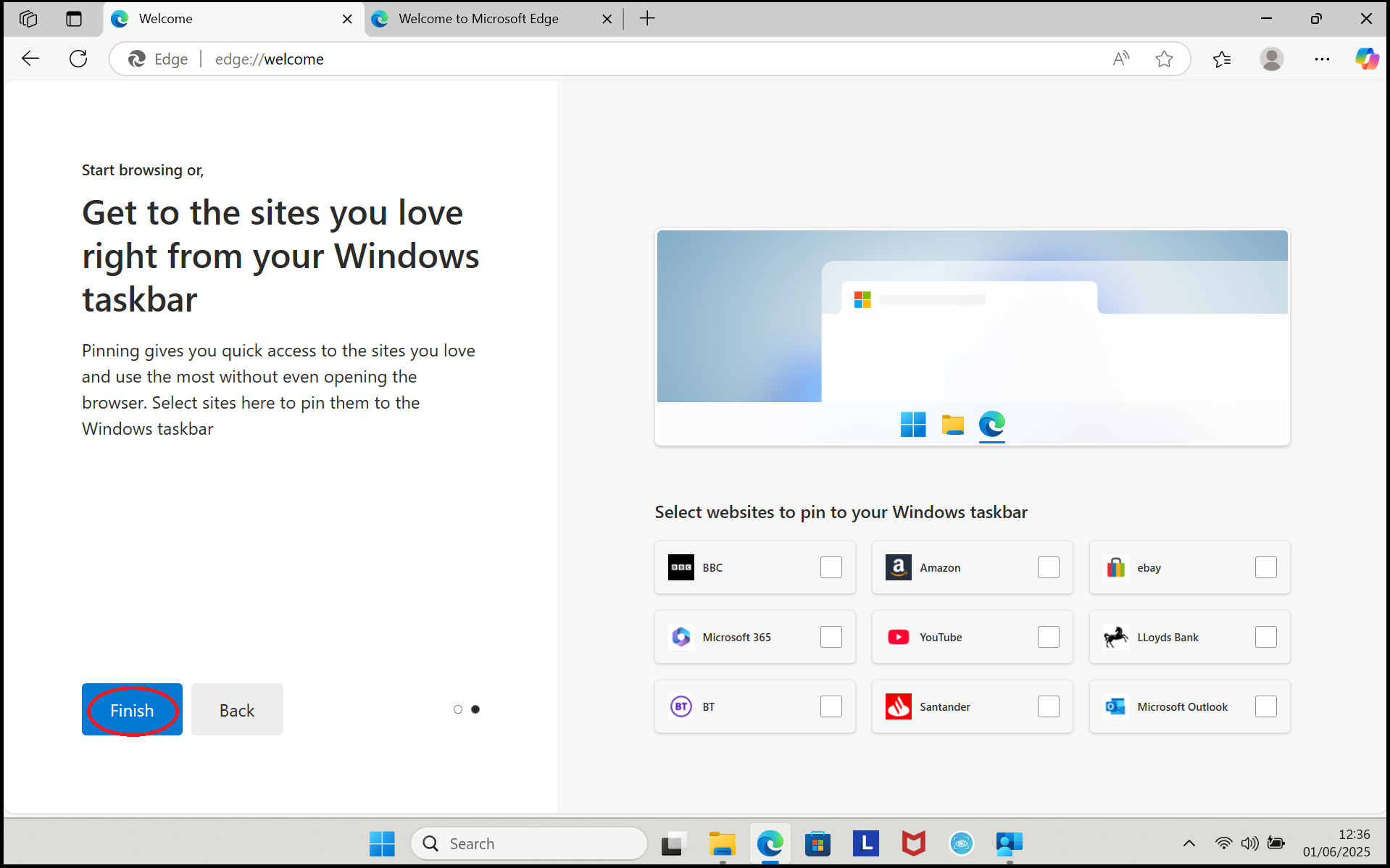Open the Workspaces icon

(x=28, y=19)
